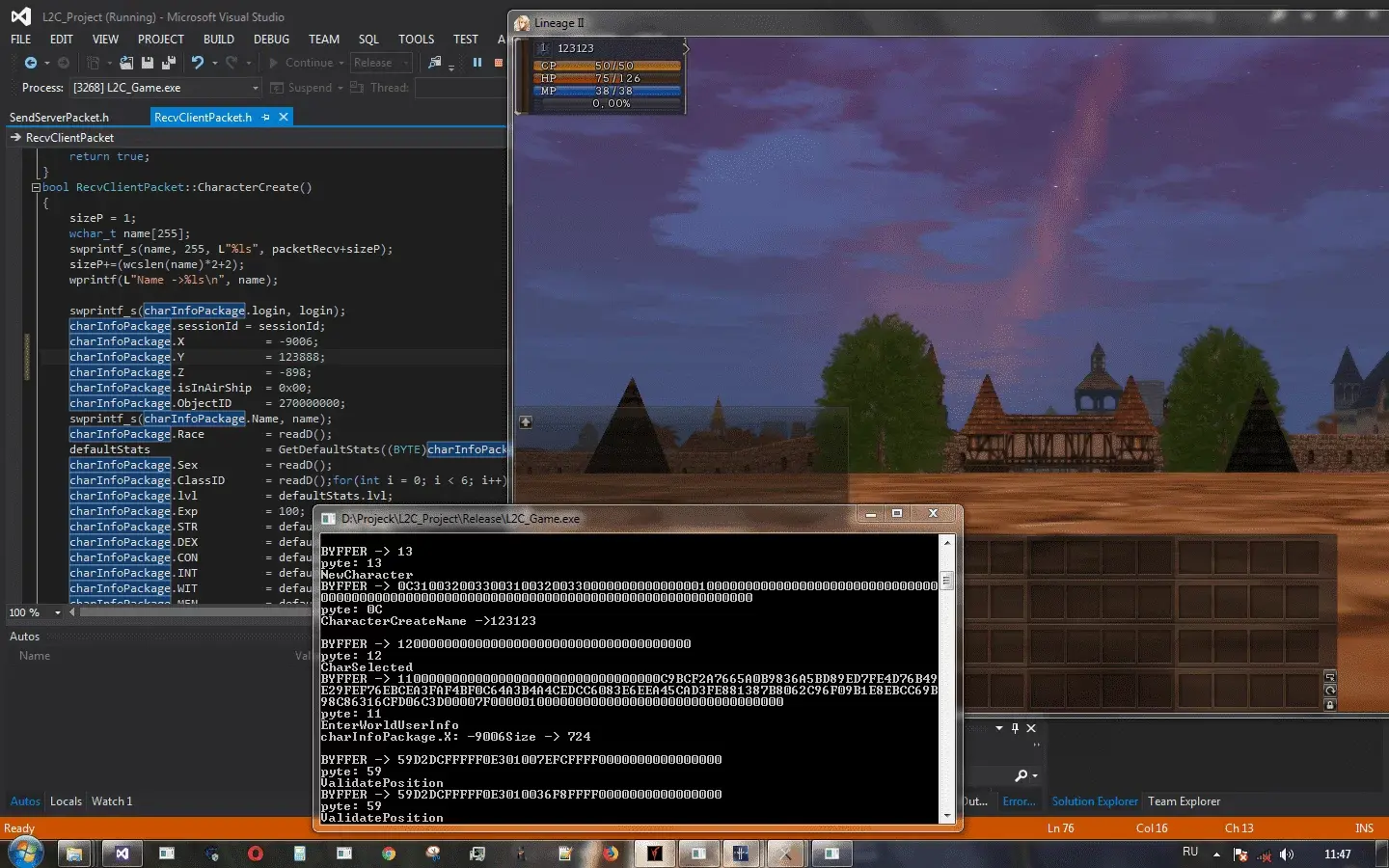
Task: Click the Lineage II chat window expand arrow
Action: pyautogui.click(x=526, y=422)
